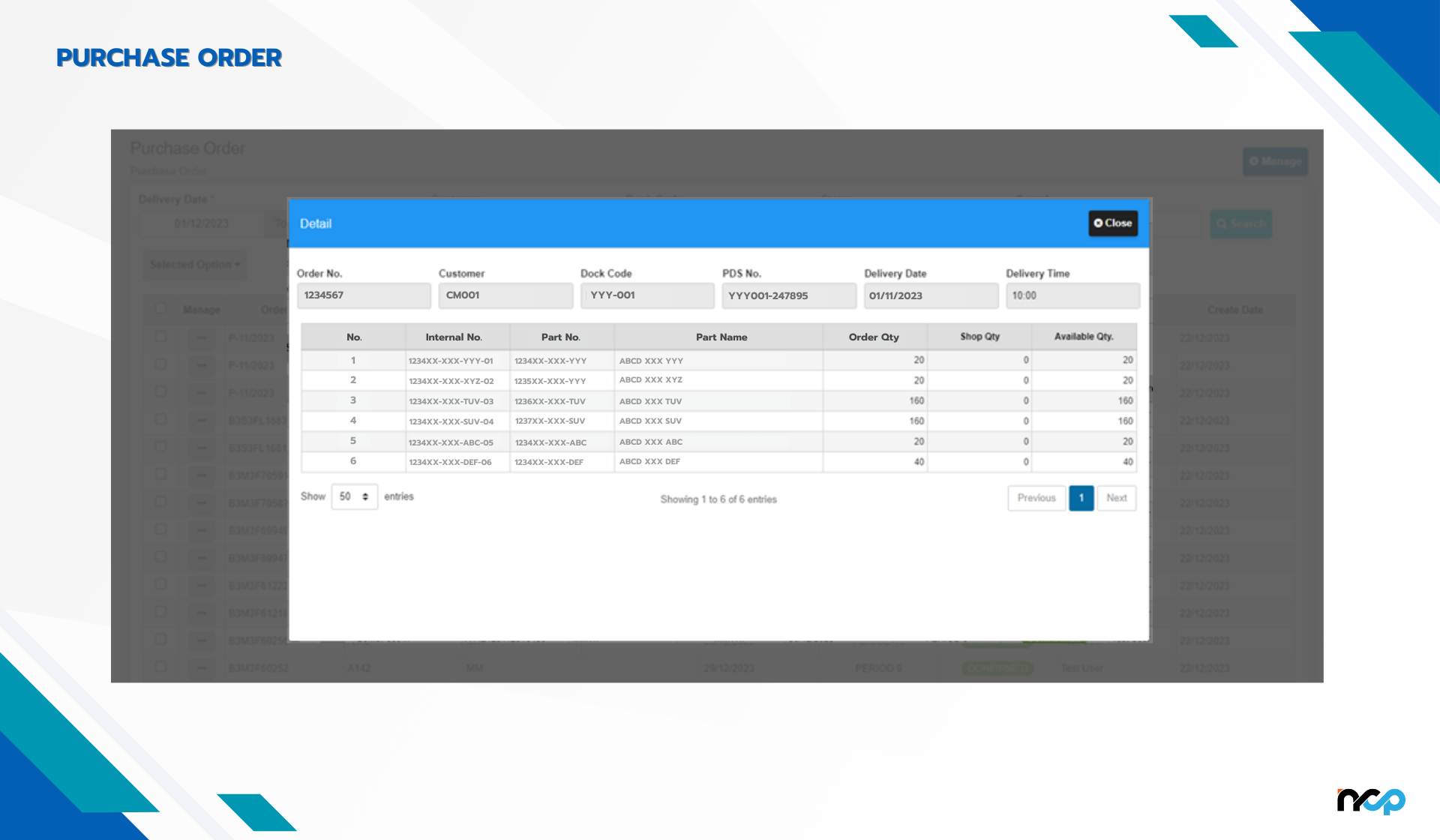Select internal number 1234XX-XXX-ABC-05 cell
Screen dimensions: 1440x840
[x=458, y=442]
